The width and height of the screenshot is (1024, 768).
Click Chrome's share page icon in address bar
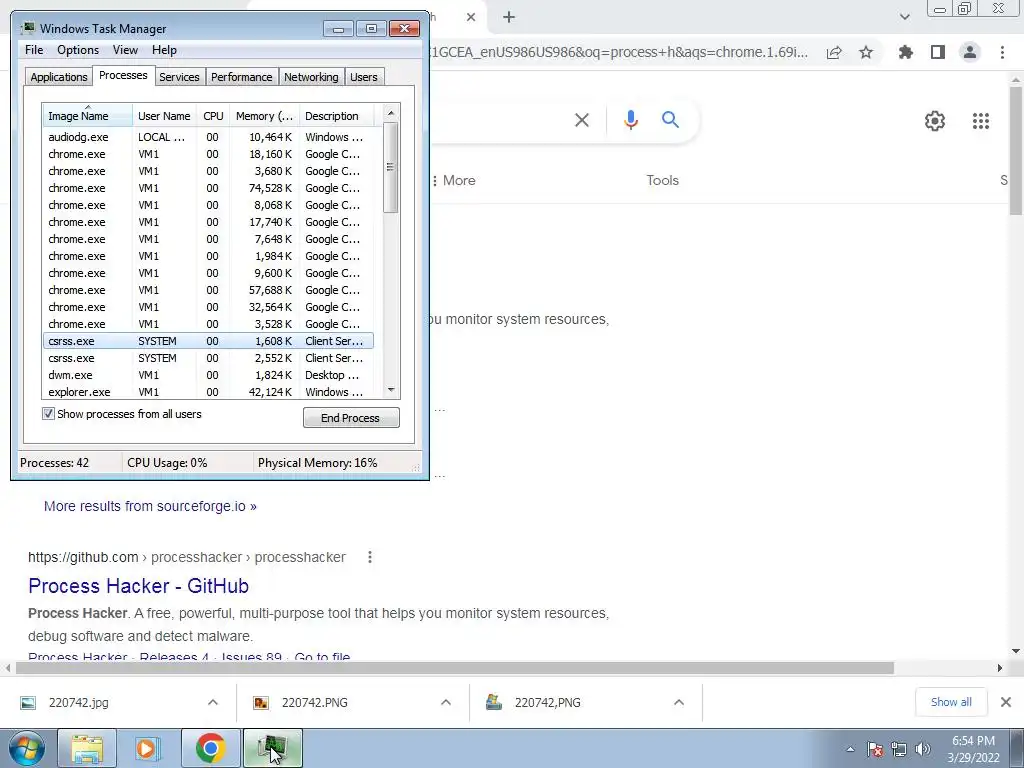834,53
